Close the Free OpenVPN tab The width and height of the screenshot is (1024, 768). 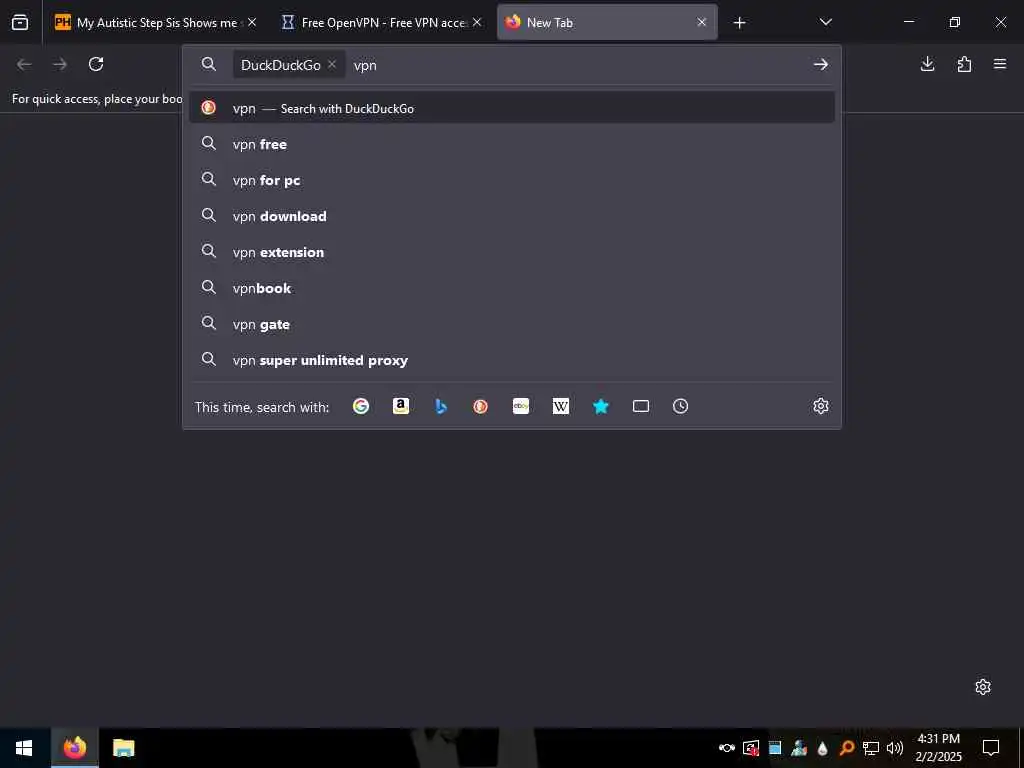coord(477,22)
